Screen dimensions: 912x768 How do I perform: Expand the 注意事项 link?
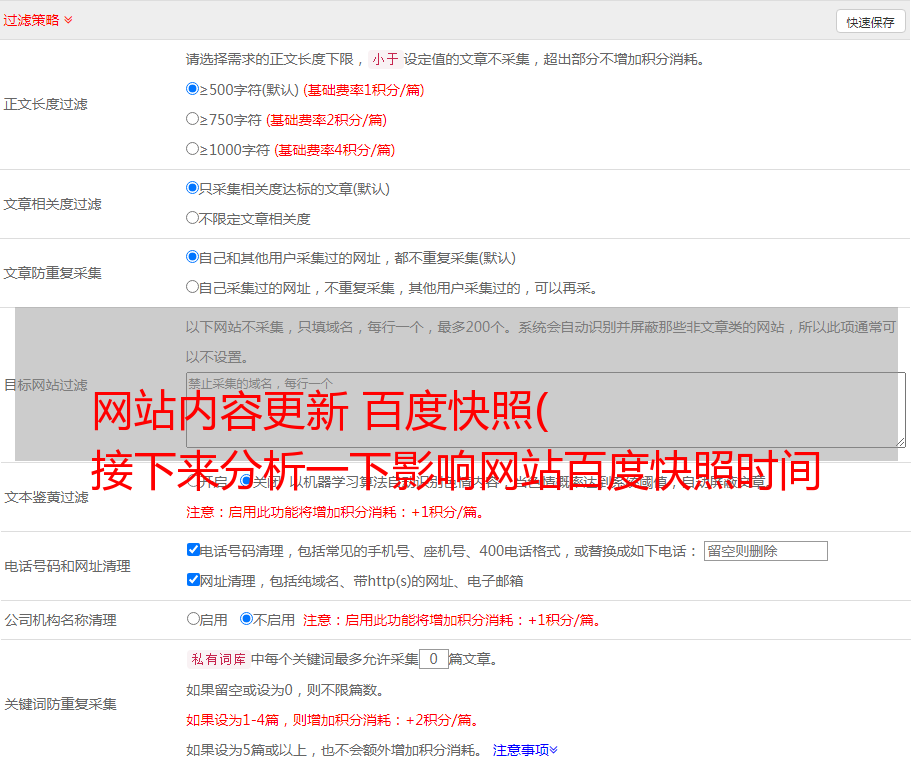(x=525, y=749)
